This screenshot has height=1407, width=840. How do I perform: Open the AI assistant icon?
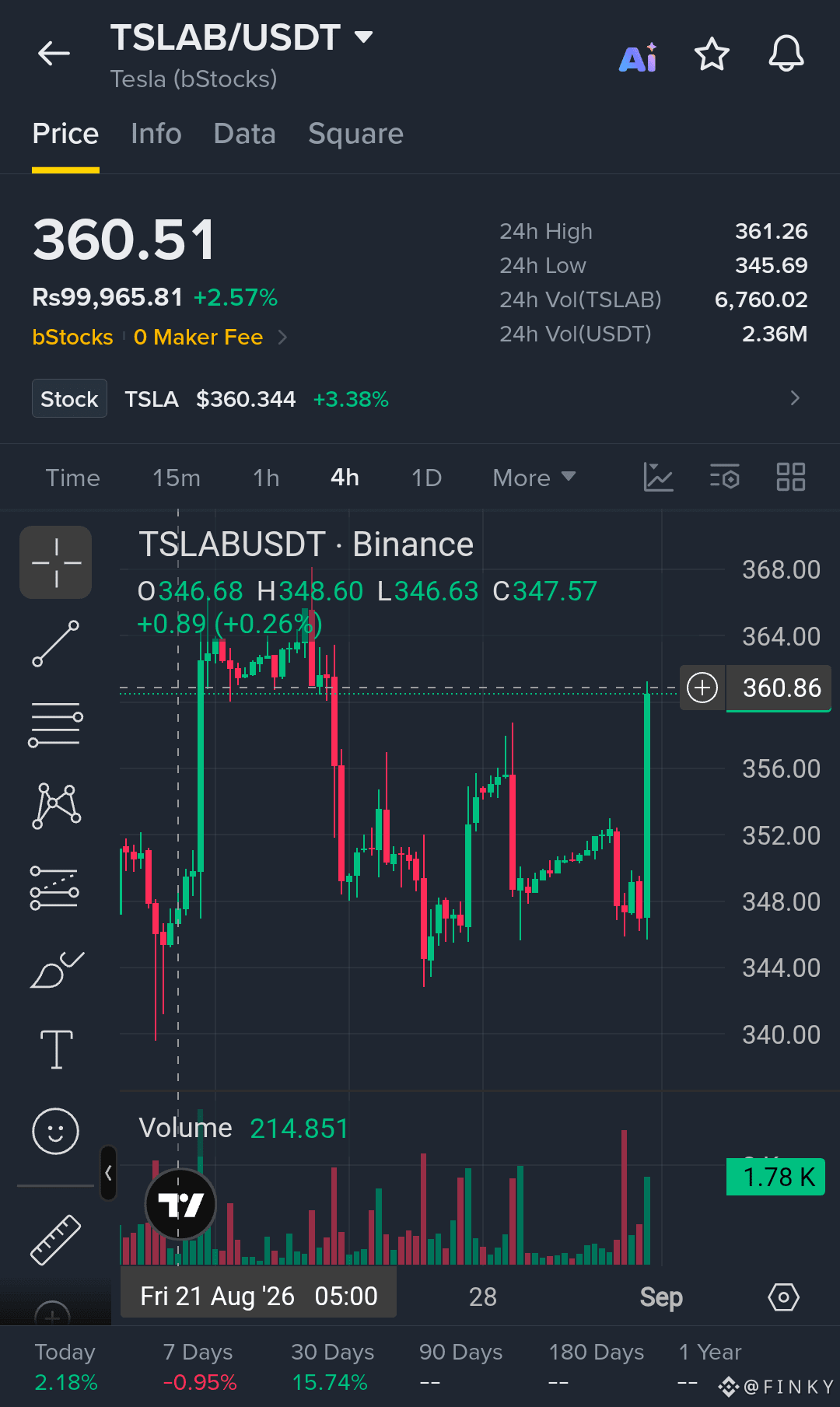[638, 57]
